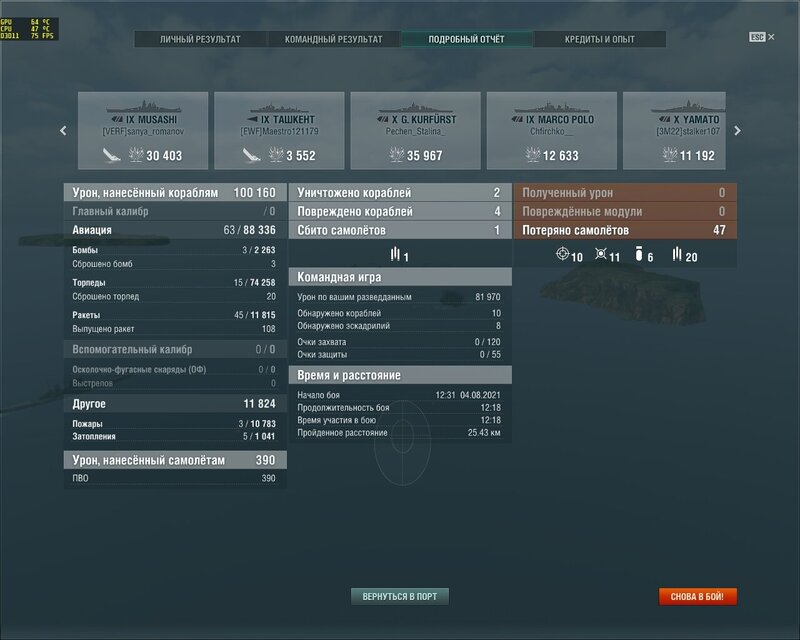Click the Потеряно самолётов header showing 47

pyautogui.click(x=625, y=230)
